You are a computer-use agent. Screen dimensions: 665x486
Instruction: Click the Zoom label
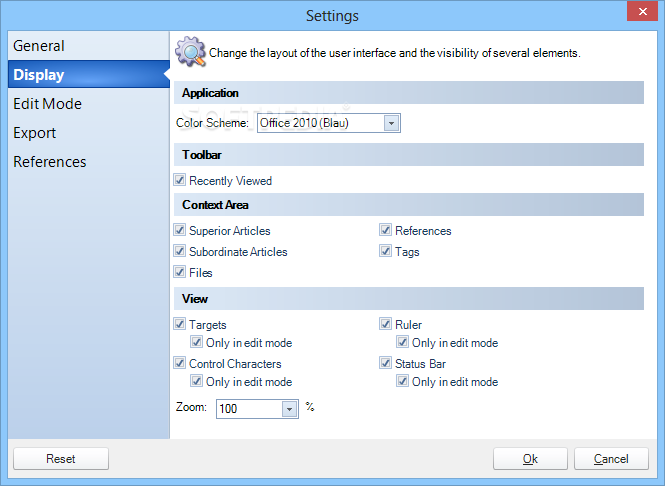(x=191, y=407)
